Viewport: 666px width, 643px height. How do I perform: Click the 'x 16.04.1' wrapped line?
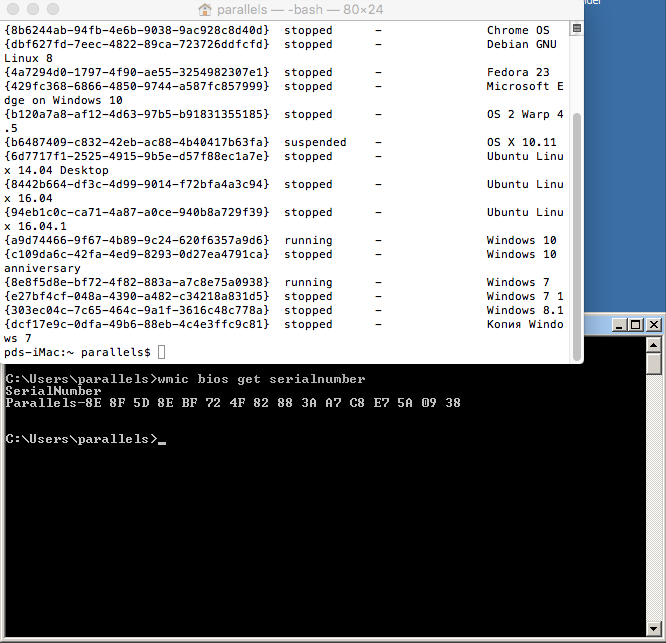pos(35,226)
